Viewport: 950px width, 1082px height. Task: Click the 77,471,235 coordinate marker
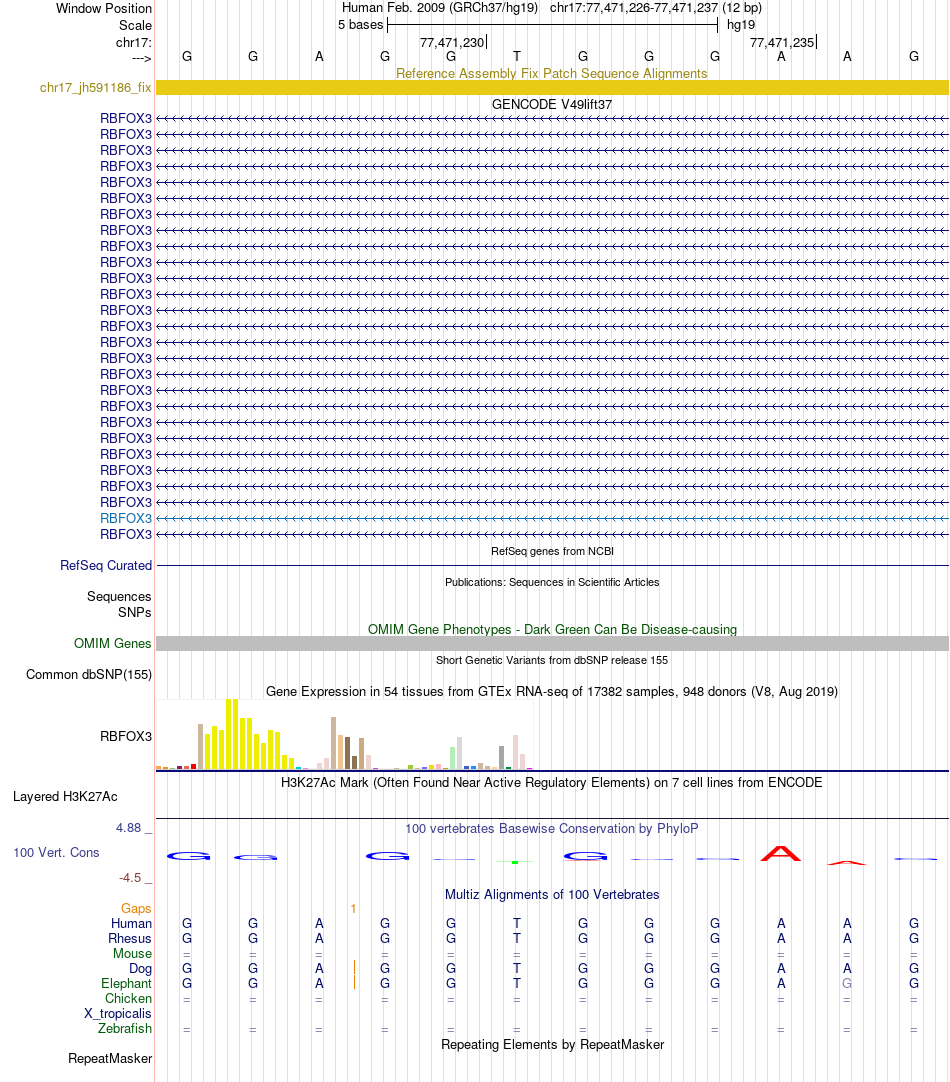coord(783,42)
